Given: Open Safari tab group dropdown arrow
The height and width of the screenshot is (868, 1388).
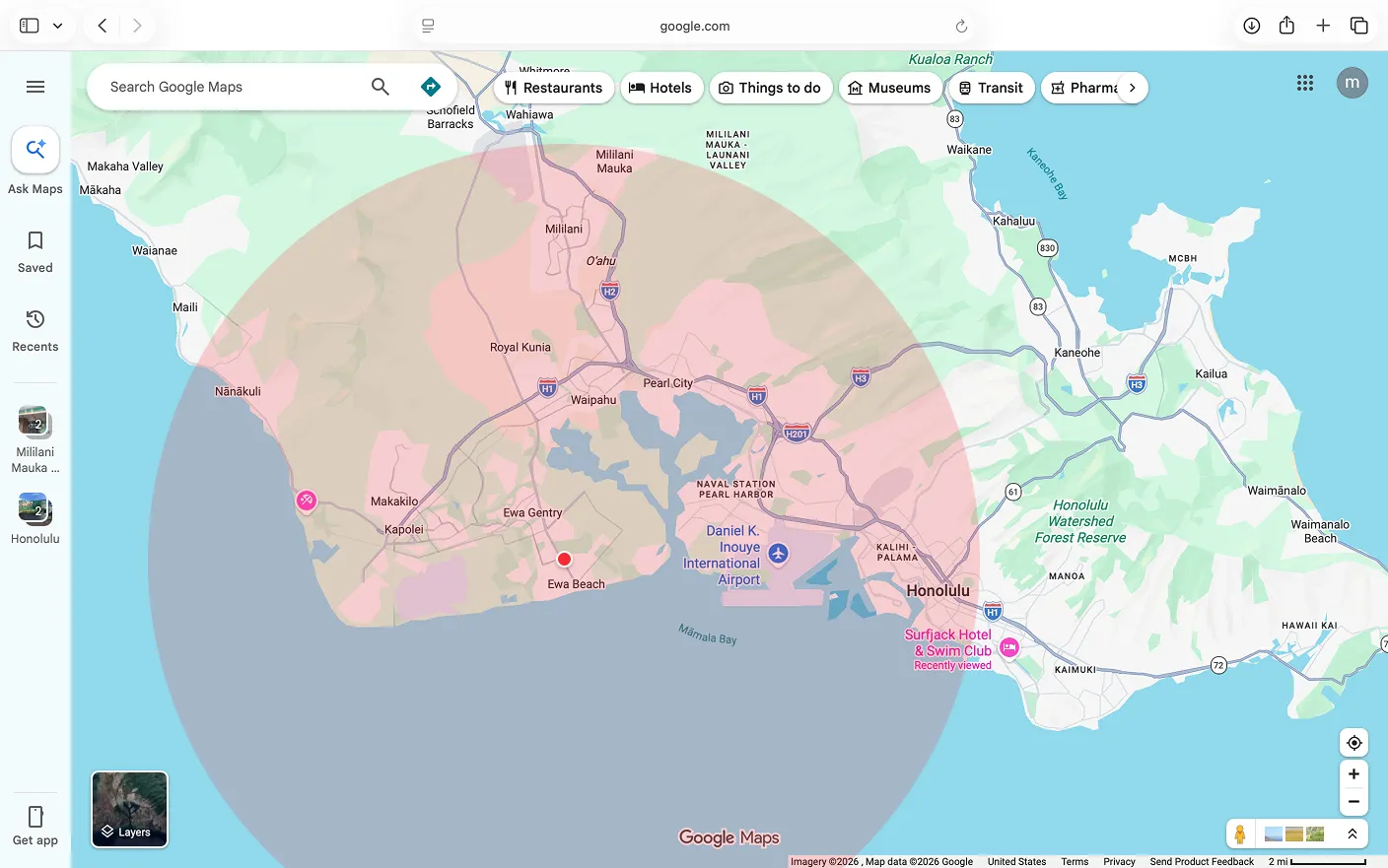Looking at the screenshot, I should pyautogui.click(x=57, y=26).
